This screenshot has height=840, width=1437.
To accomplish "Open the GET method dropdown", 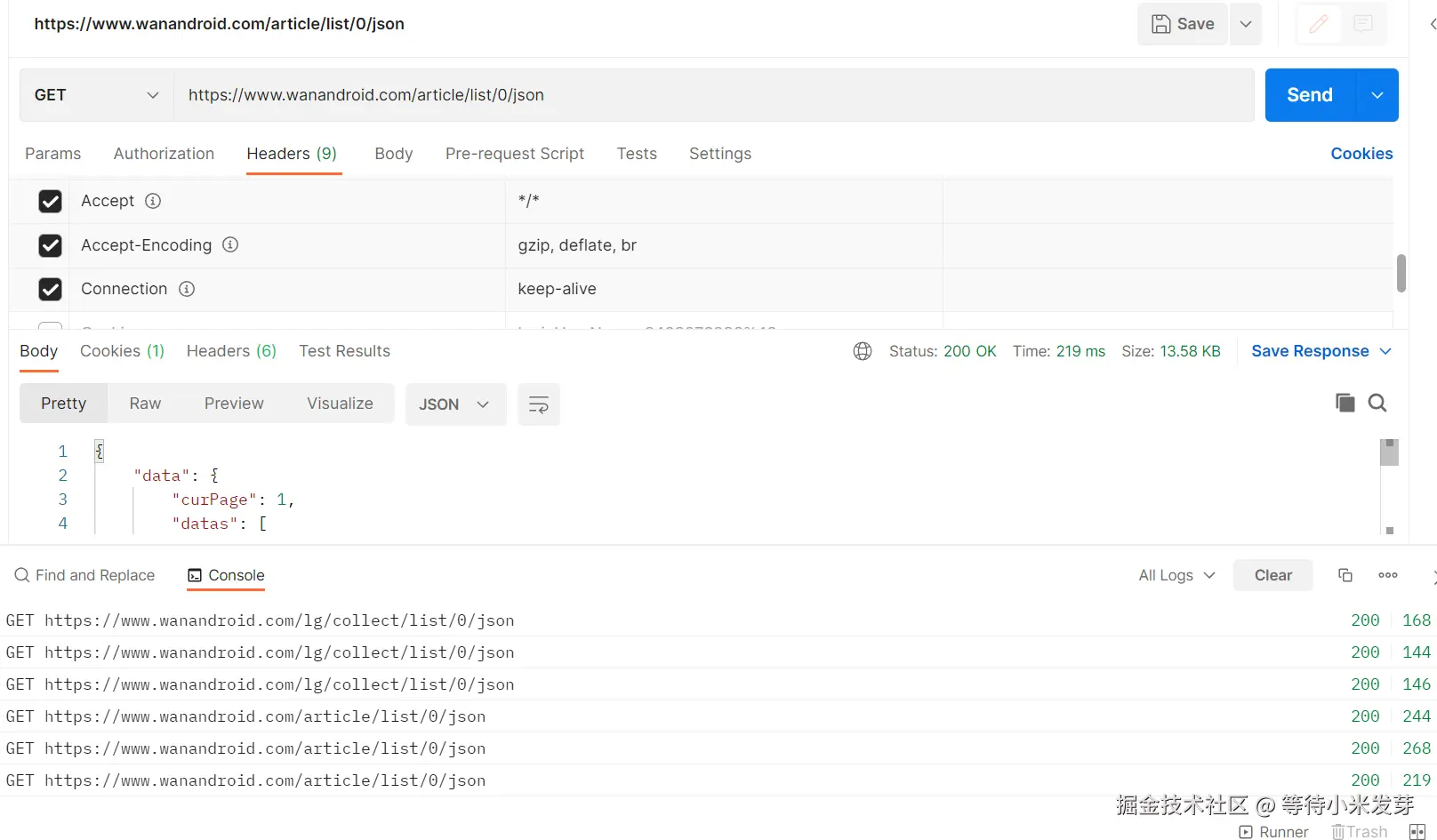I will click(x=97, y=95).
